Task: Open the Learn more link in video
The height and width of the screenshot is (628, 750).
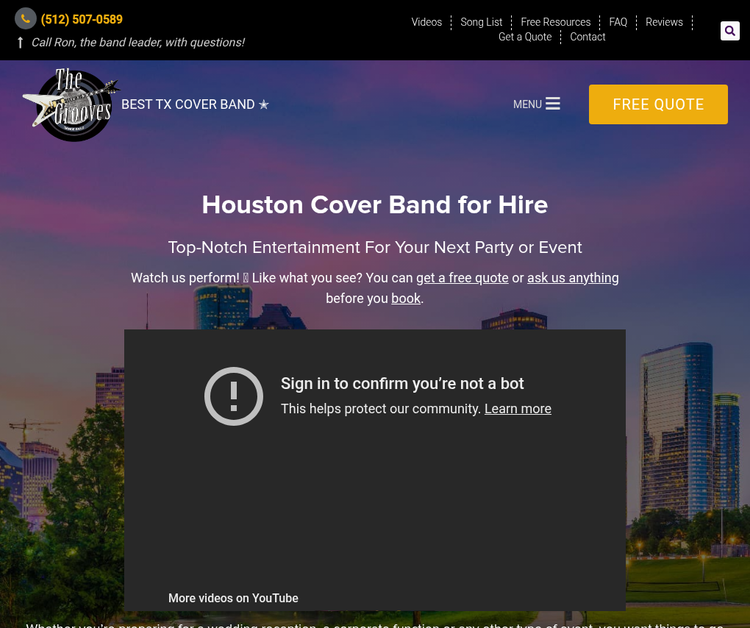Action: pyautogui.click(x=518, y=409)
